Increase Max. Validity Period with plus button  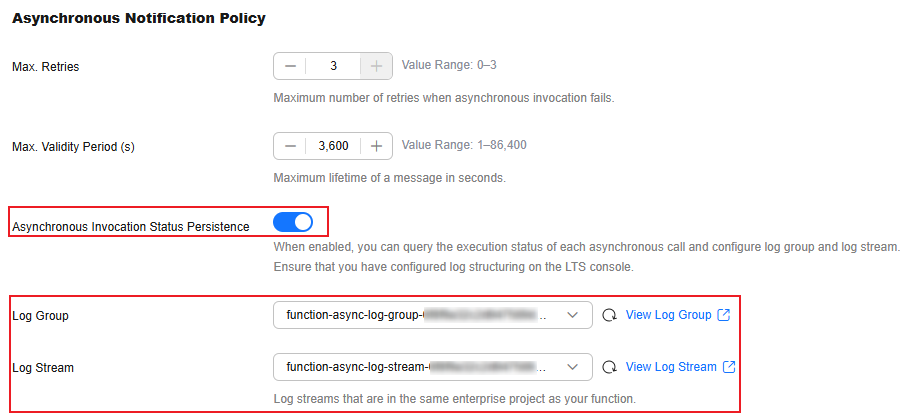(377, 146)
